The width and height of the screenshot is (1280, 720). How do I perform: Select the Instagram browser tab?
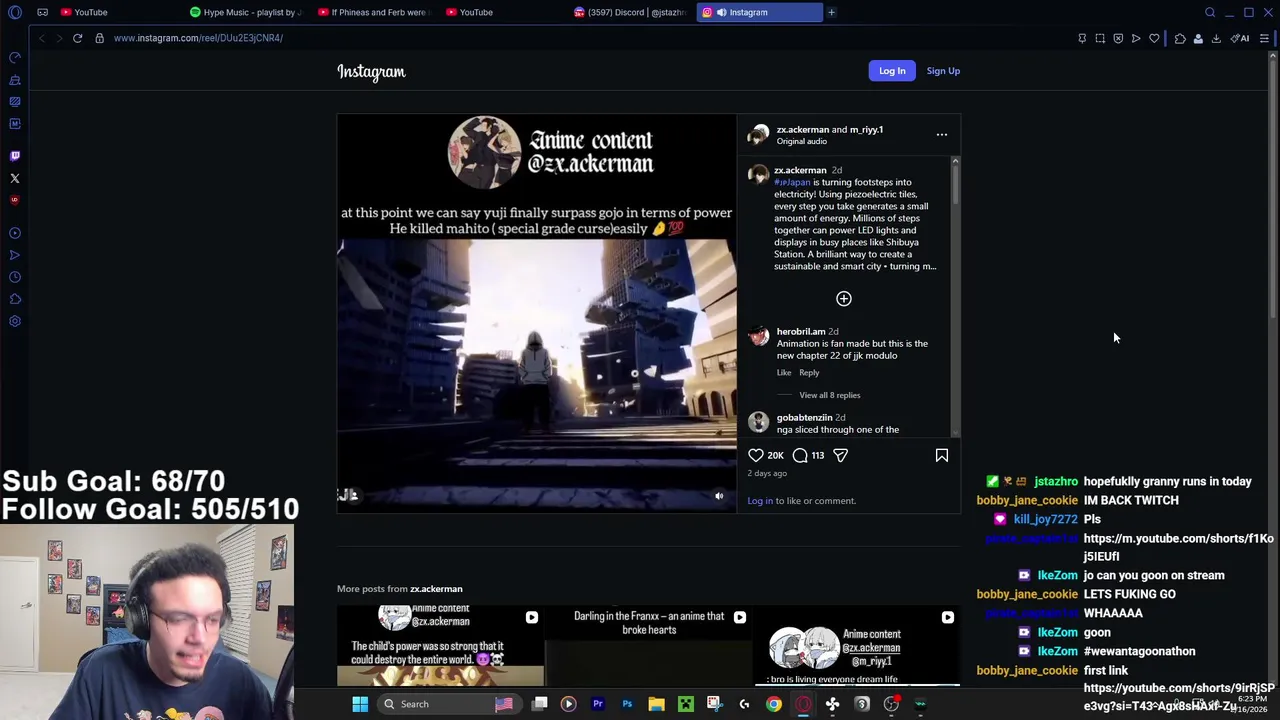point(760,12)
